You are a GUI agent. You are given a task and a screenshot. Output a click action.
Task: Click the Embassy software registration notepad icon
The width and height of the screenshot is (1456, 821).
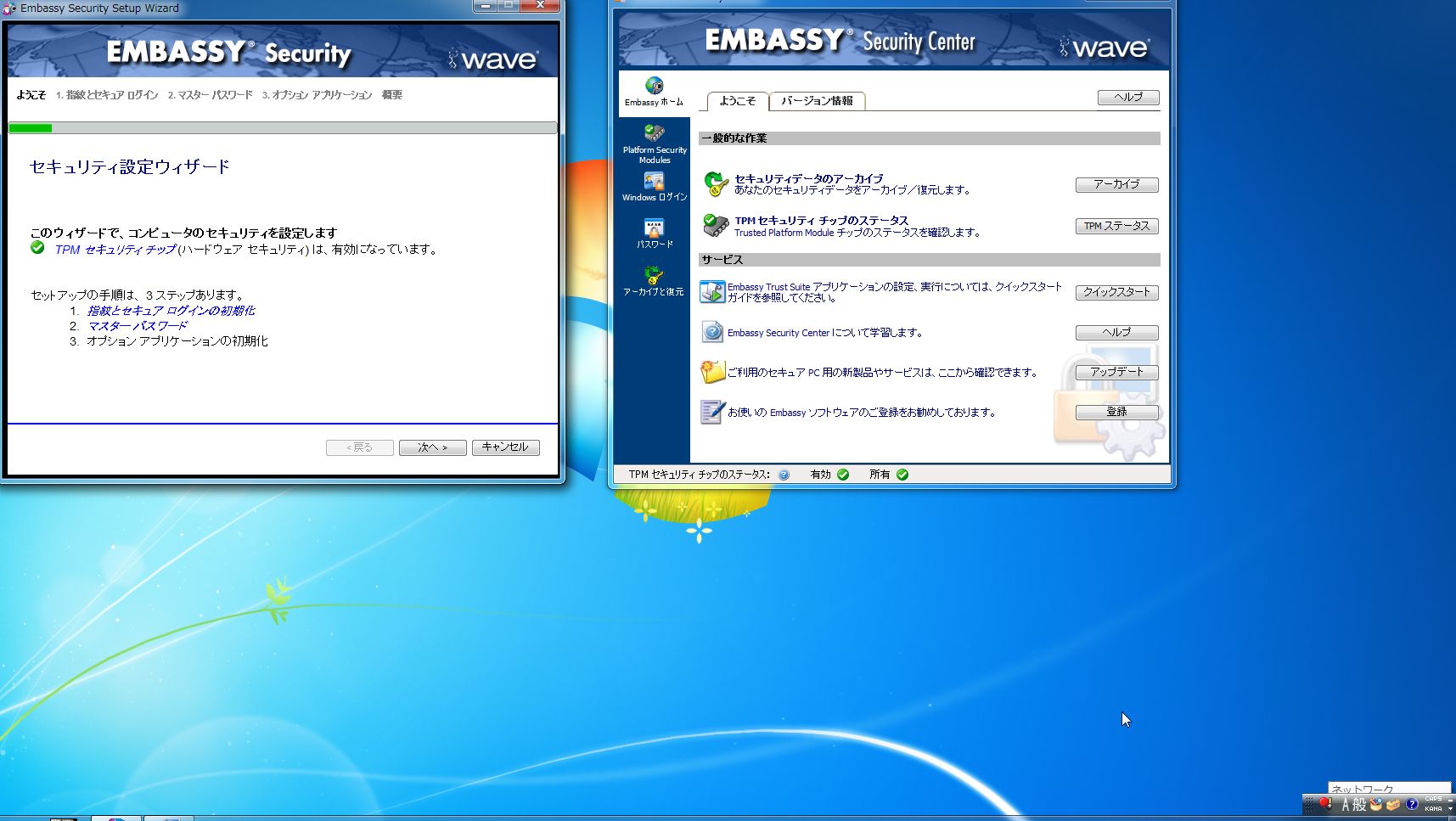712,412
